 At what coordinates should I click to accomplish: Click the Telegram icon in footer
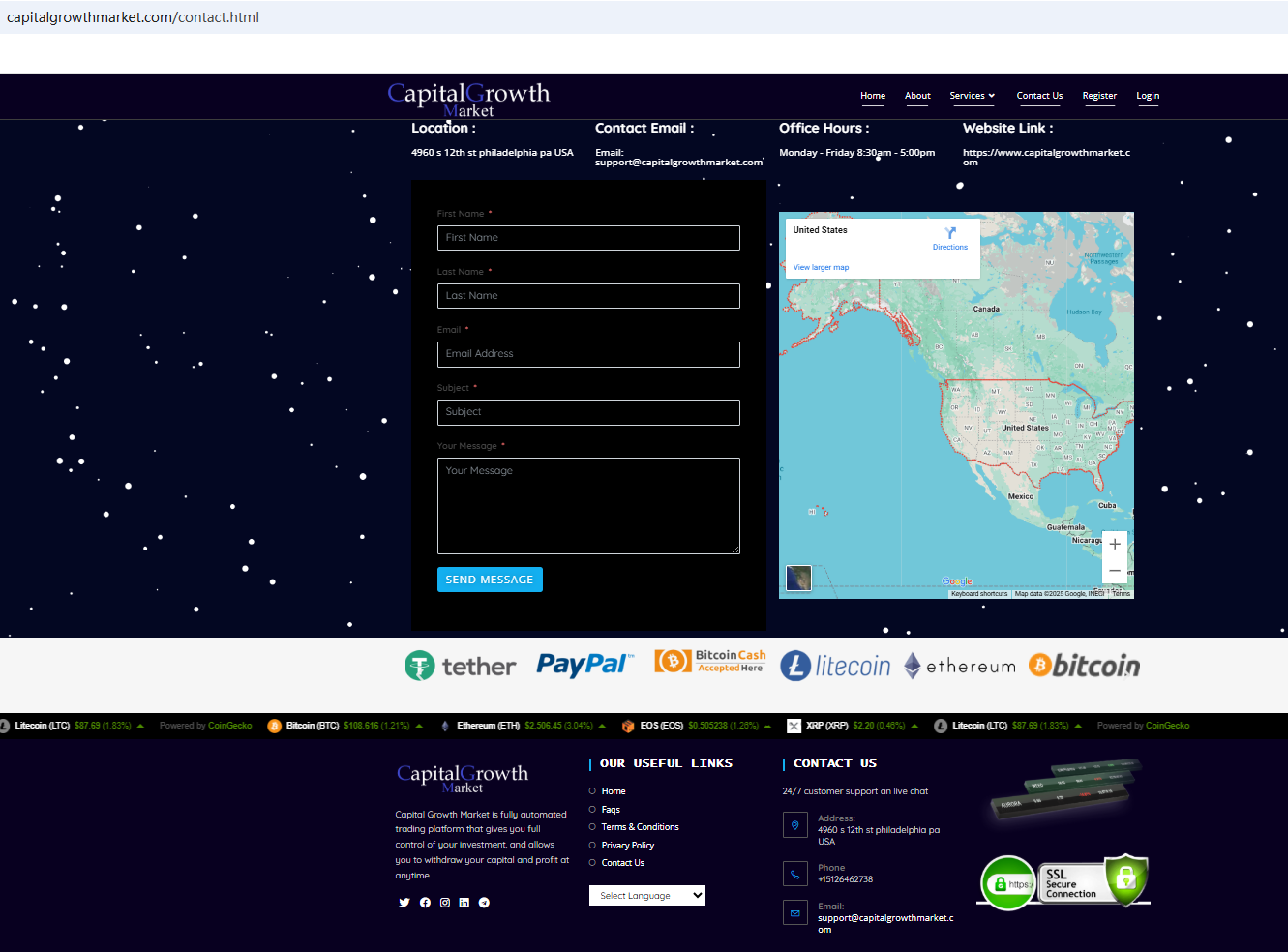(x=484, y=903)
